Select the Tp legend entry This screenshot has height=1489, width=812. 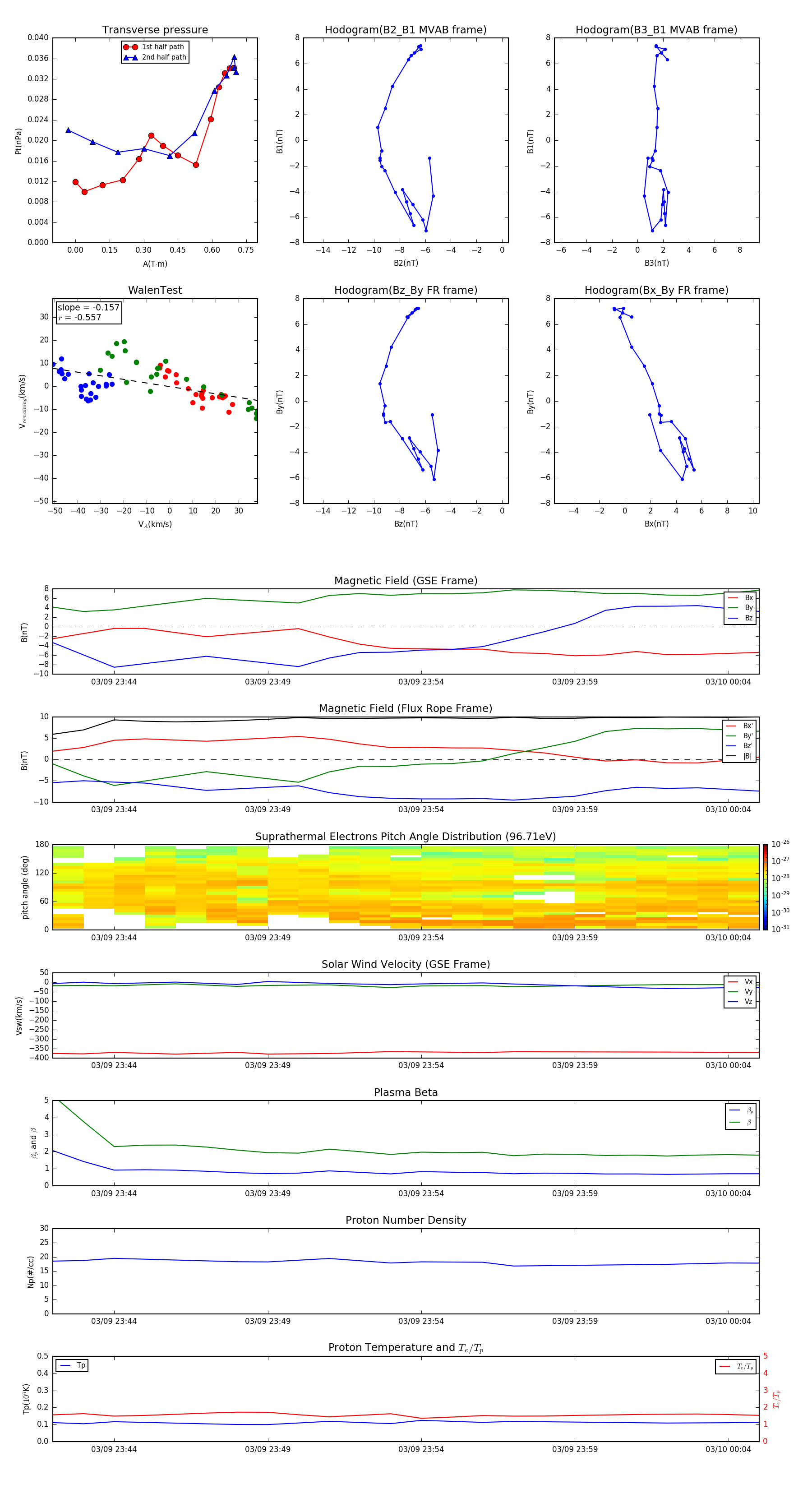72,1366
